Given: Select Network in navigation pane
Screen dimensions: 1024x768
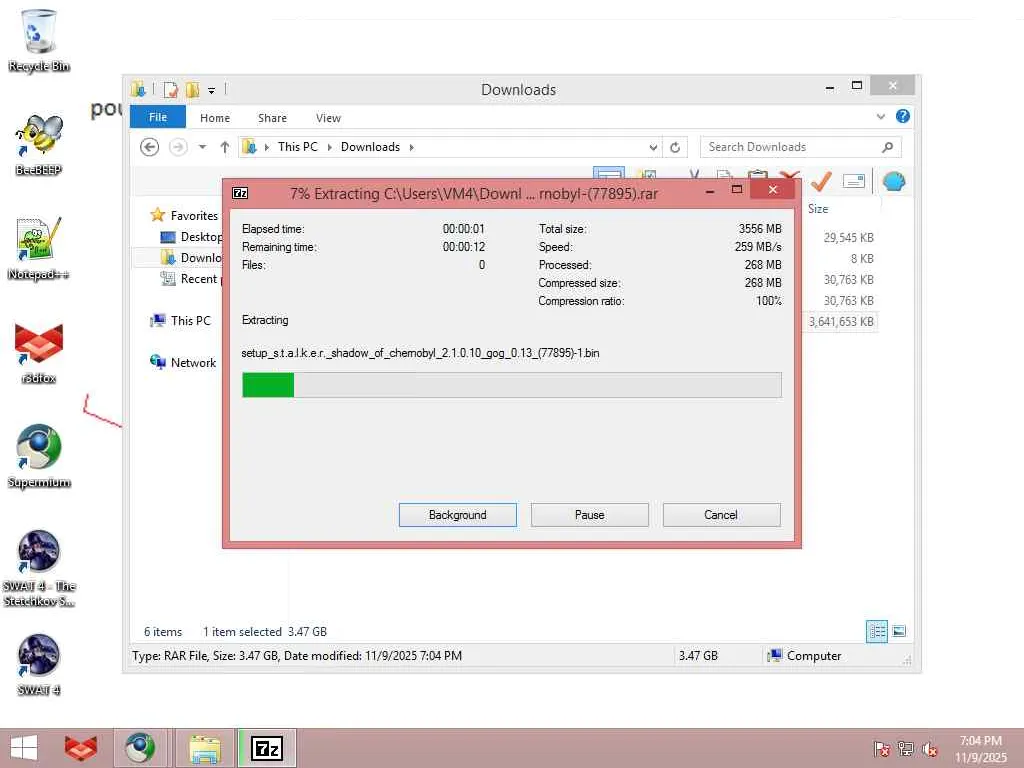Looking at the screenshot, I should pos(184,362).
